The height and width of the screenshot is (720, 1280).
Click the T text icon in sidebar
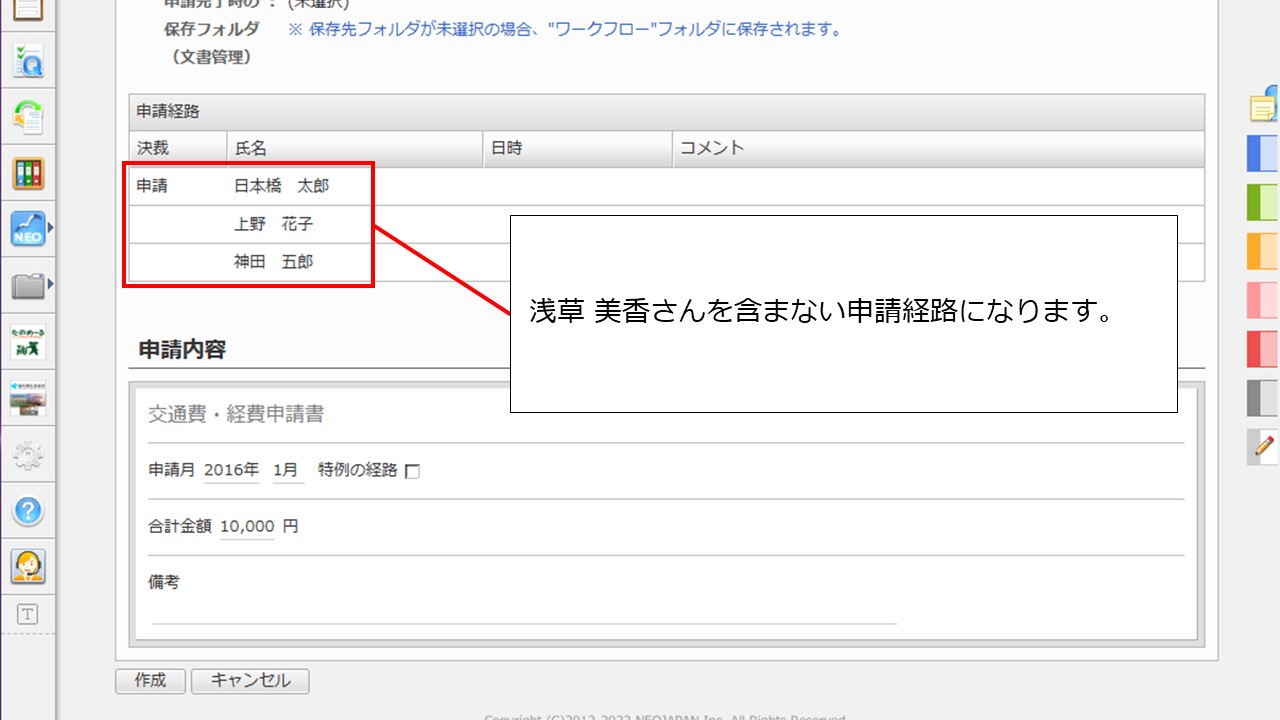click(28, 615)
